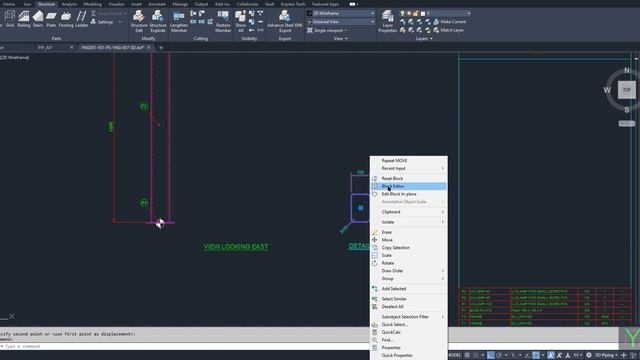The height and width of the screenshot is (360, 640).
Task: Expand Subobject Selection Filter submenu
Action: [x=409, y=317]
